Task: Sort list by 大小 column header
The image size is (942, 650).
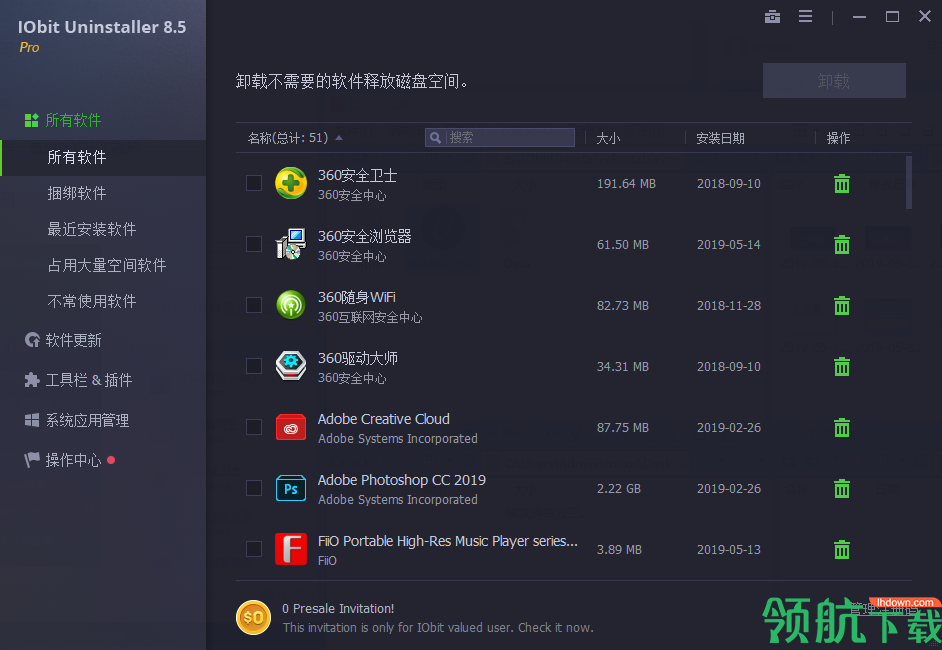Action: coord(608,138)
